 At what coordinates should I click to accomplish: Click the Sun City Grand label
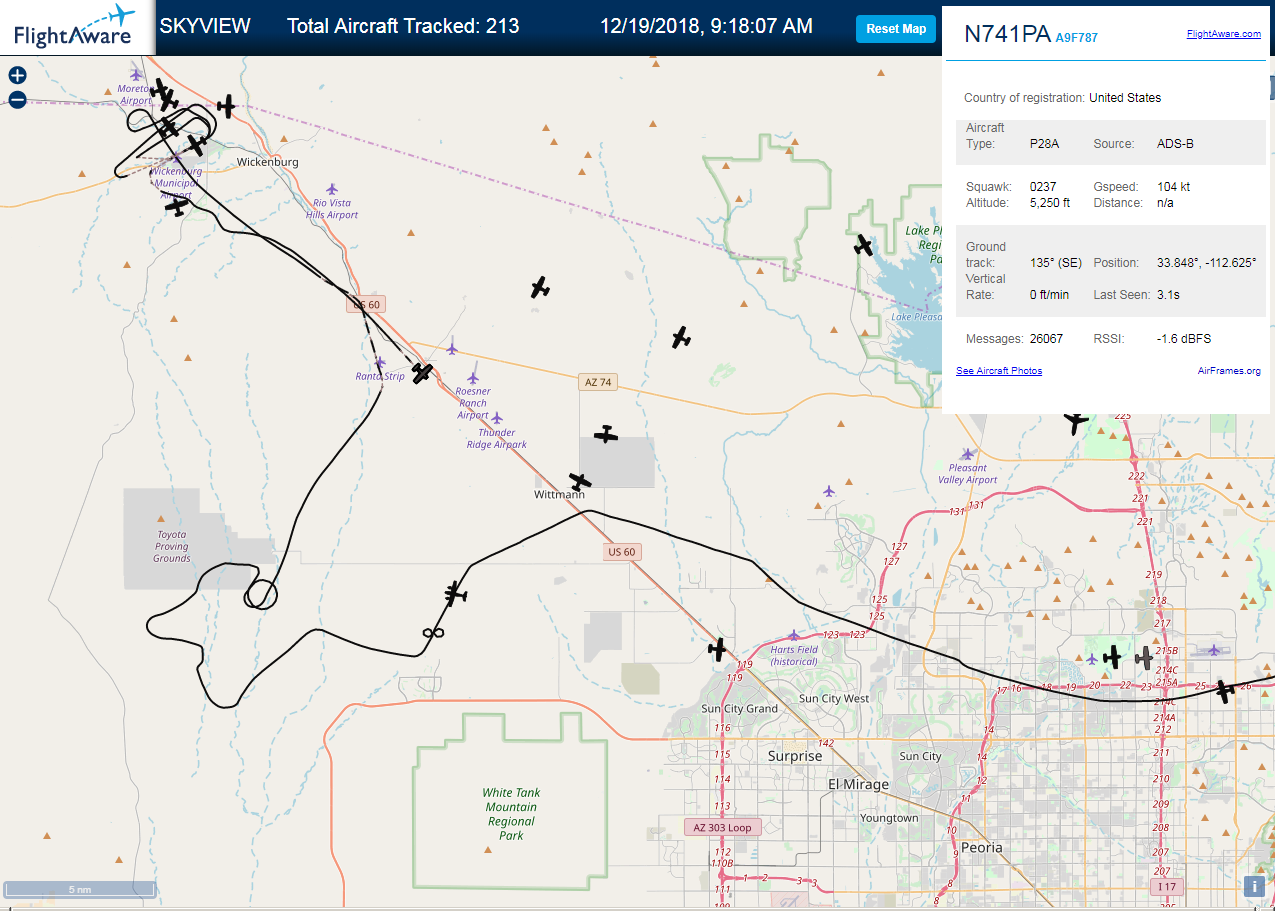(740, 709)
